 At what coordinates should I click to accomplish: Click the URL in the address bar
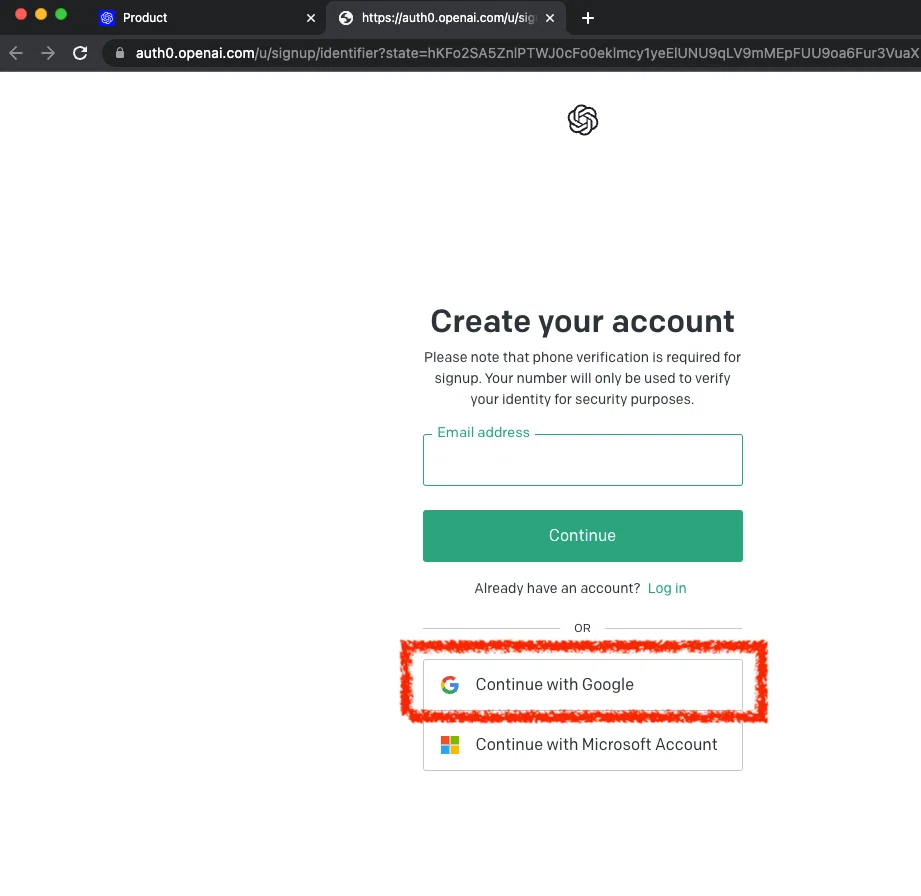[527, 53]
